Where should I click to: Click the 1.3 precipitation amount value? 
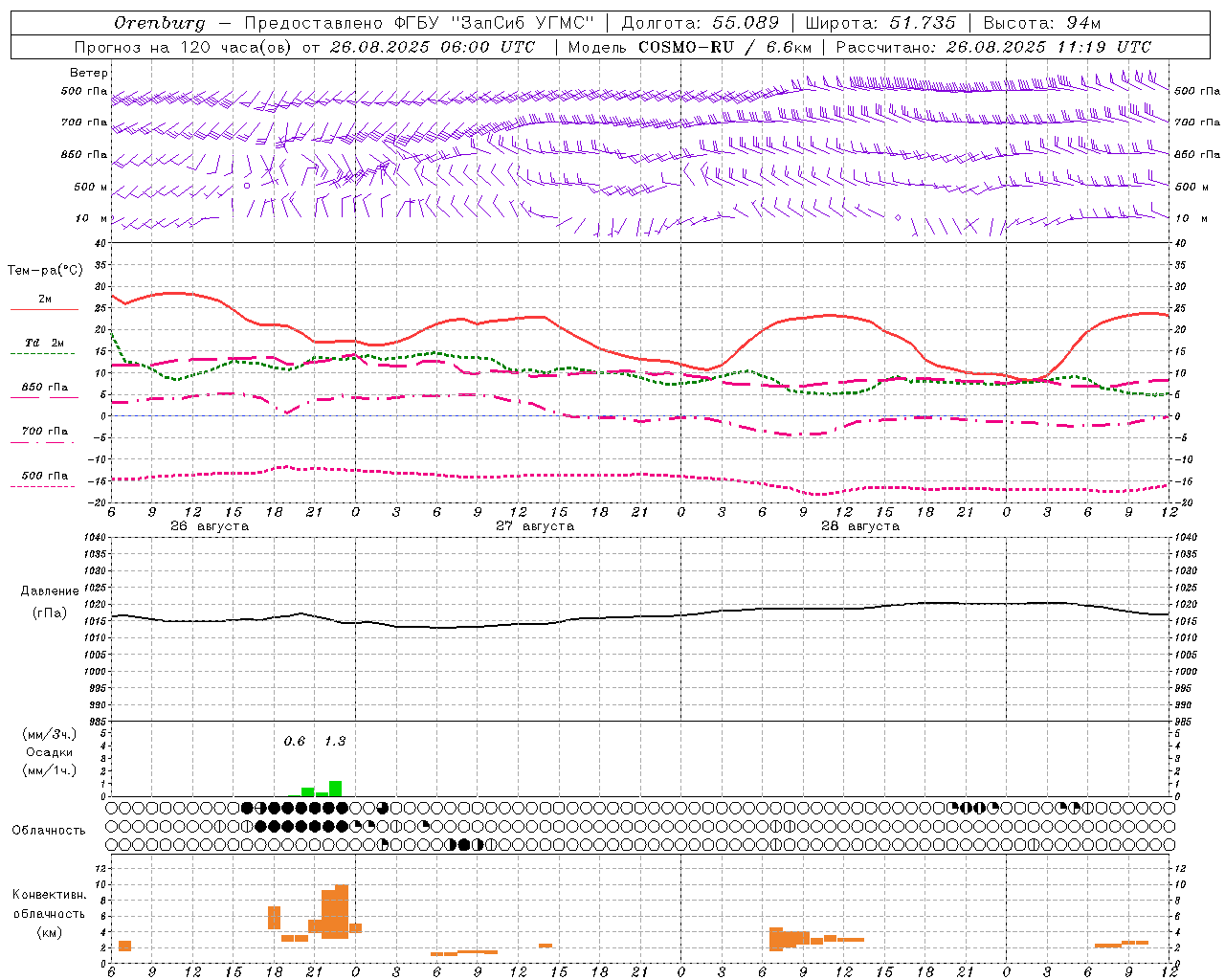(x=335, y=742)
